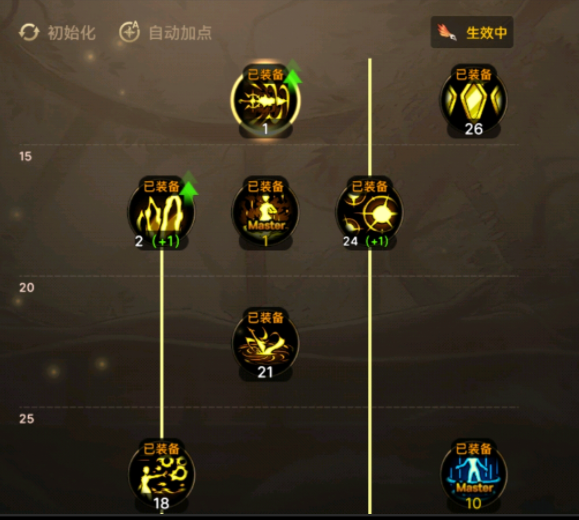Click the 已装备 label on crystal skill
The height and width of the screenshot is (520, 579).
(474, 75)
